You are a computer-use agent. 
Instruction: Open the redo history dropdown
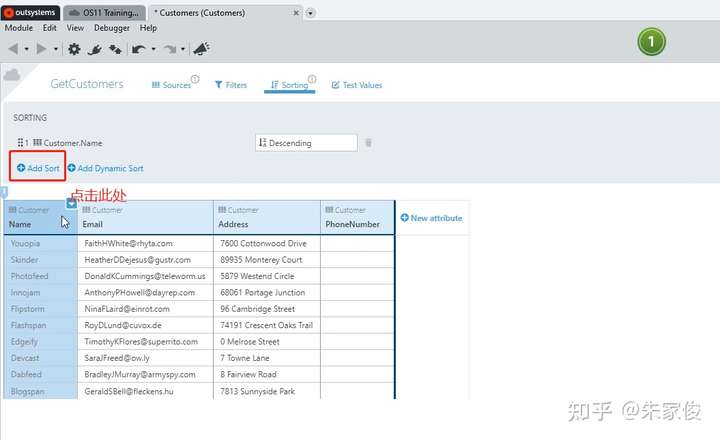(183, 49)
